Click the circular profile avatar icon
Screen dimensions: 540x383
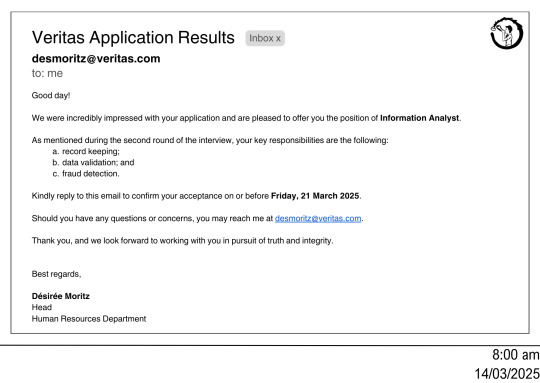tap(507, 33)
